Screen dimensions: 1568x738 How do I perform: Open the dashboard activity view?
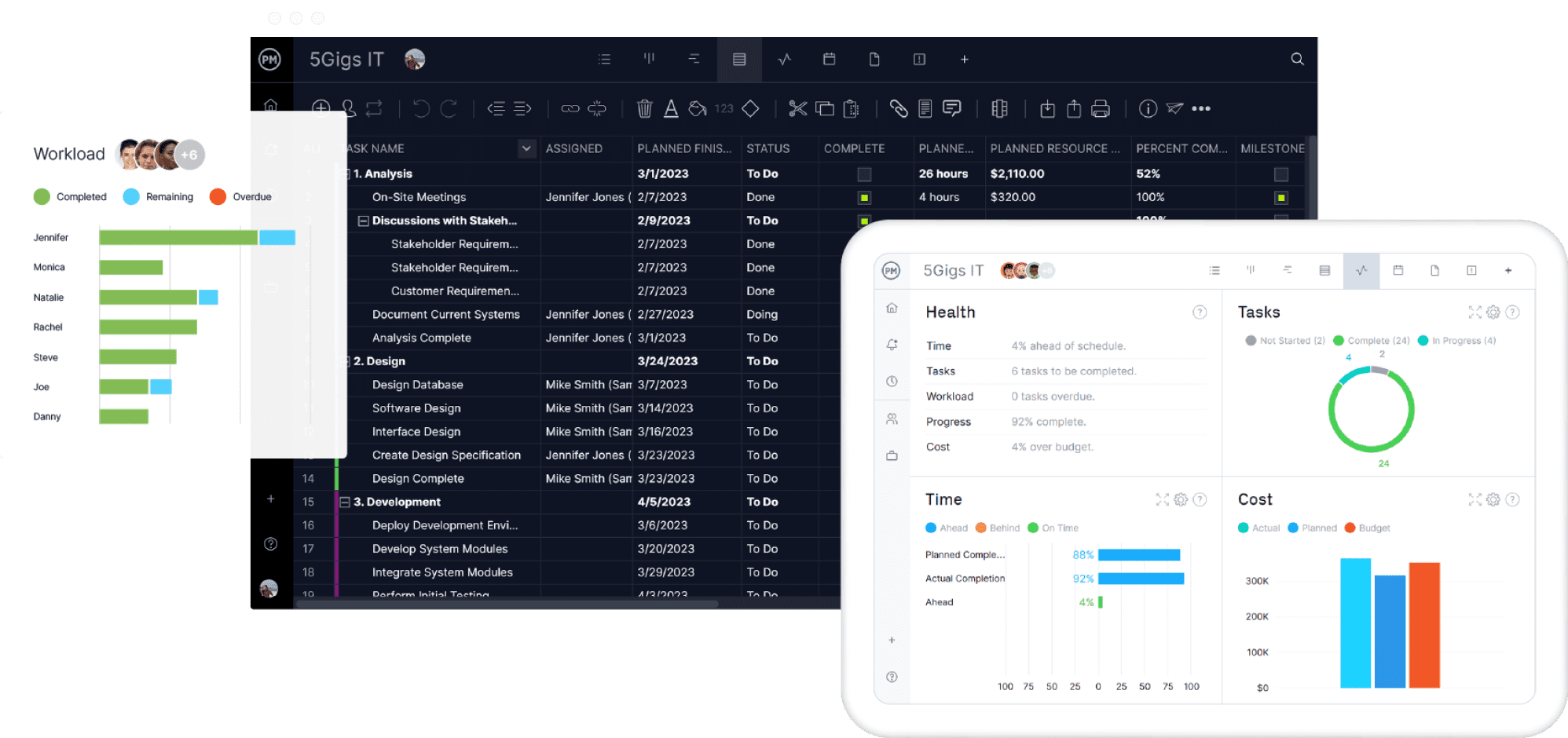(x=784, y=59)
